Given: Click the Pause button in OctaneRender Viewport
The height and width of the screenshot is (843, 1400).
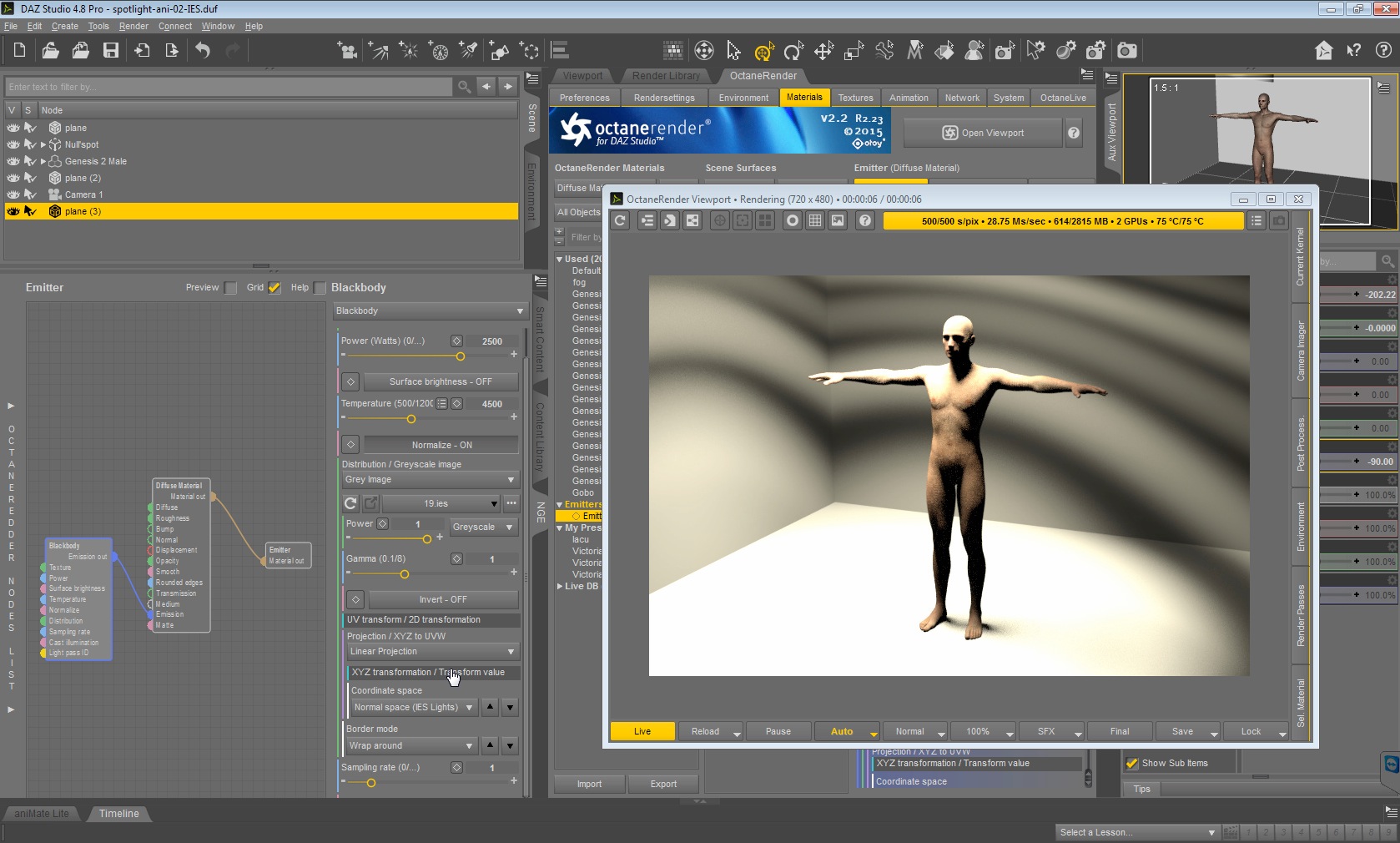Looking at the screenshot, I should click(x=778, y=731).
